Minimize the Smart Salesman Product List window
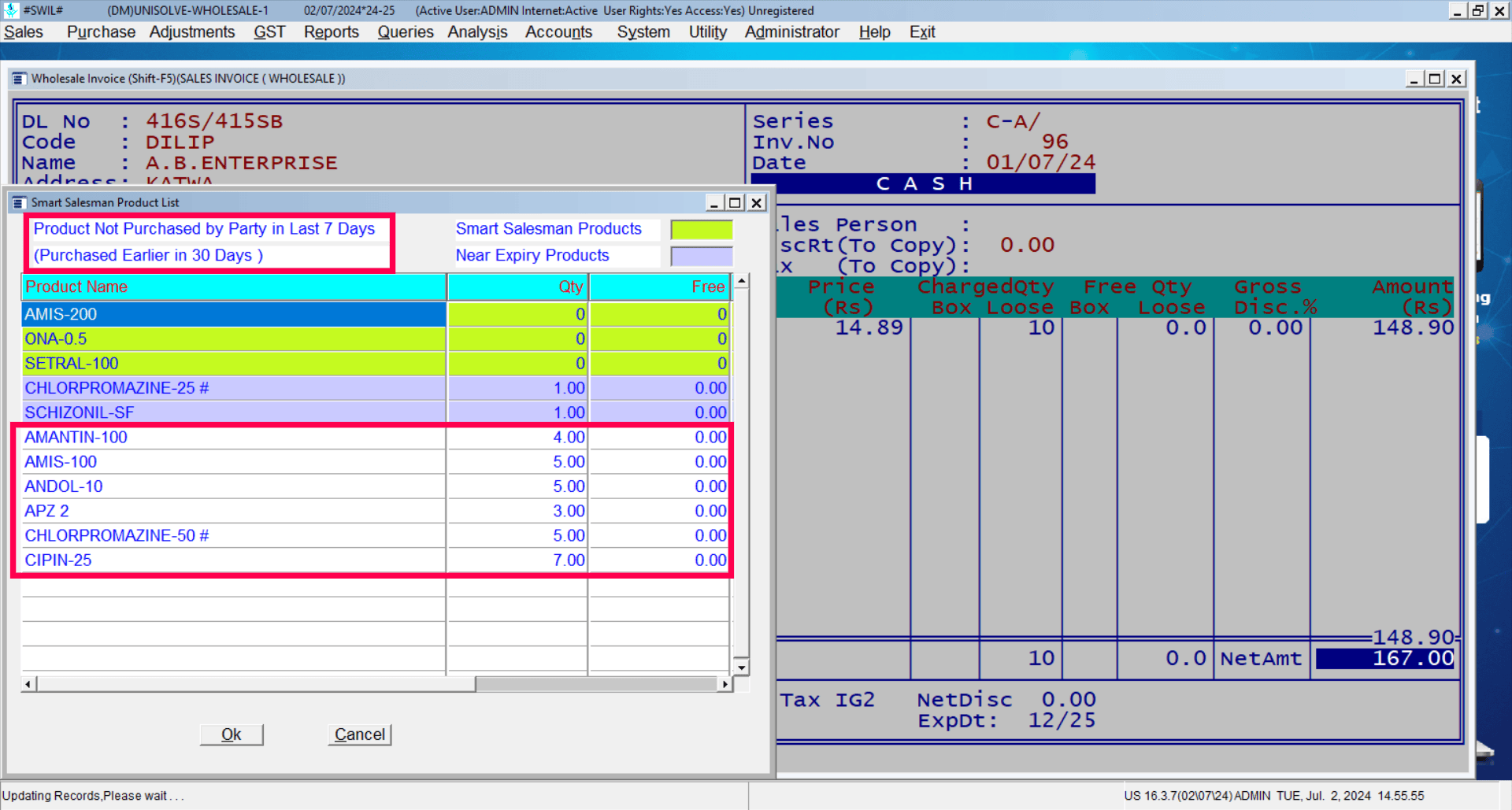 (714, 203)
